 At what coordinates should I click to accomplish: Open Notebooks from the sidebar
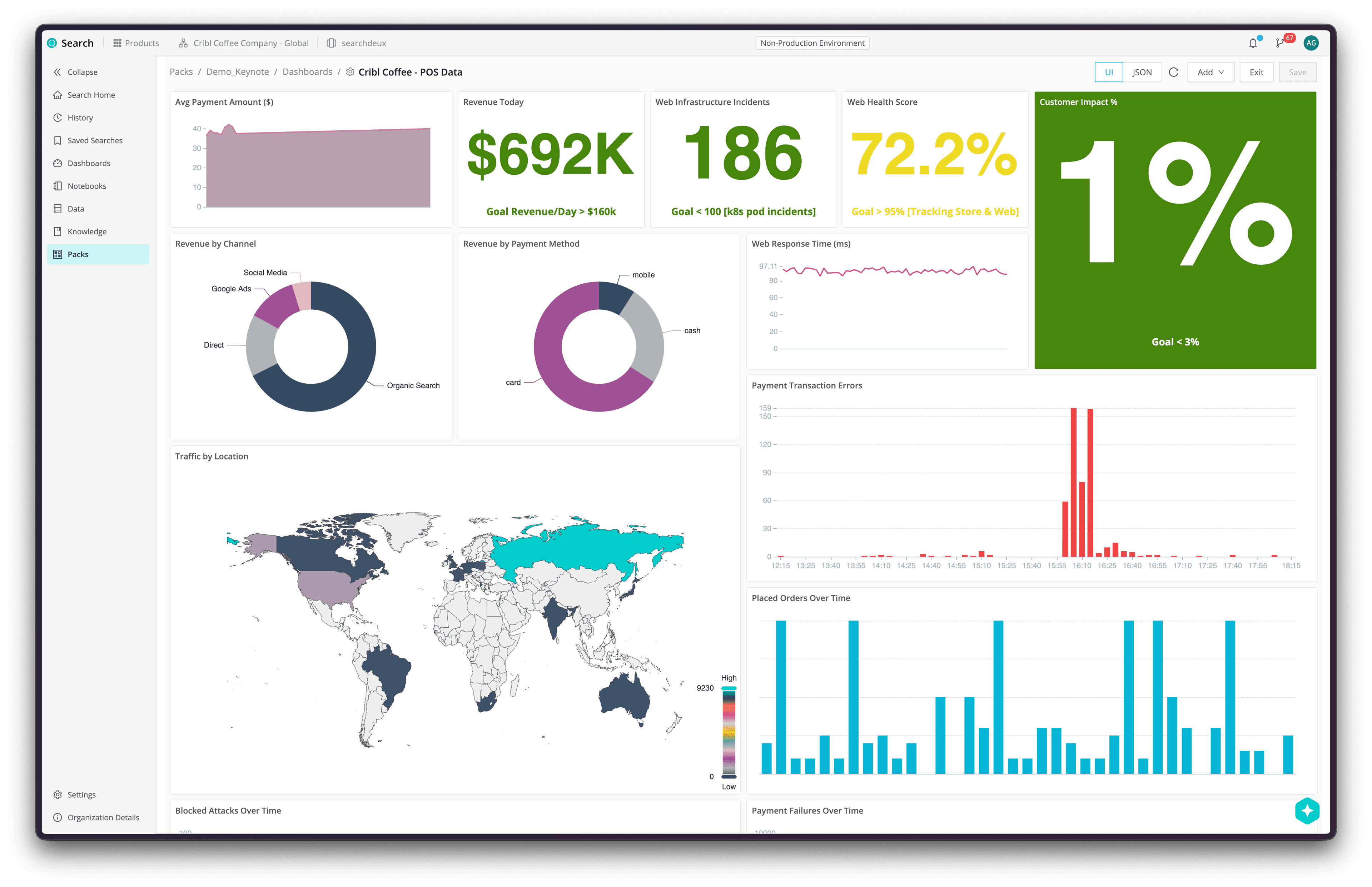click(x=86, y=186)
